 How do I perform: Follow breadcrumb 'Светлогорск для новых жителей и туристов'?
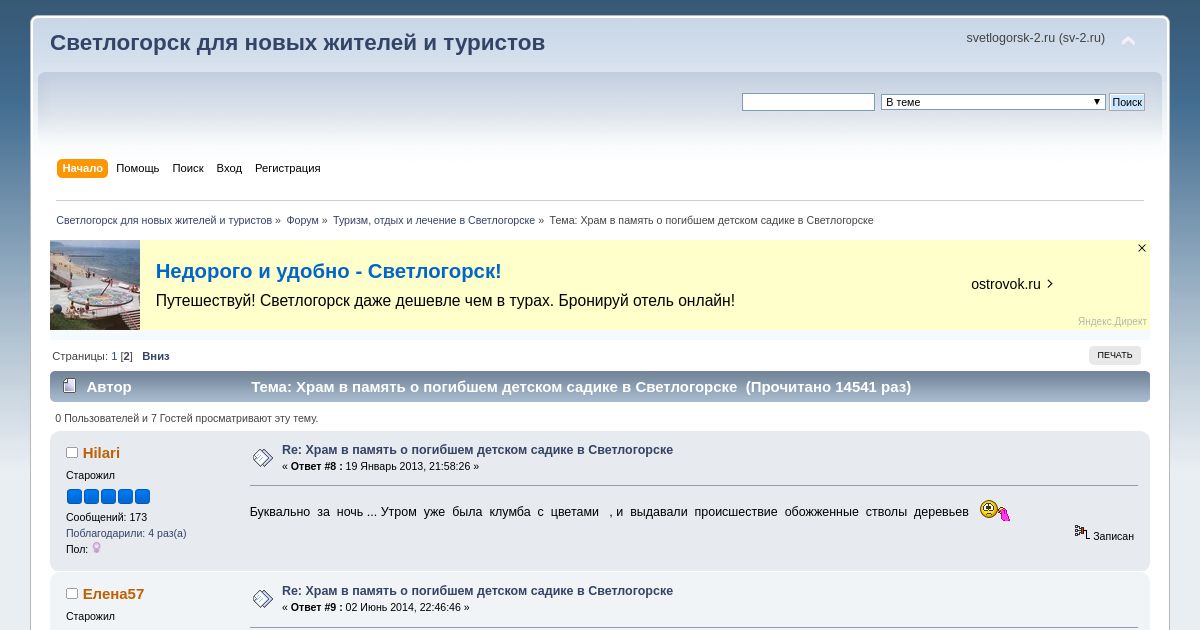(164, 220)
